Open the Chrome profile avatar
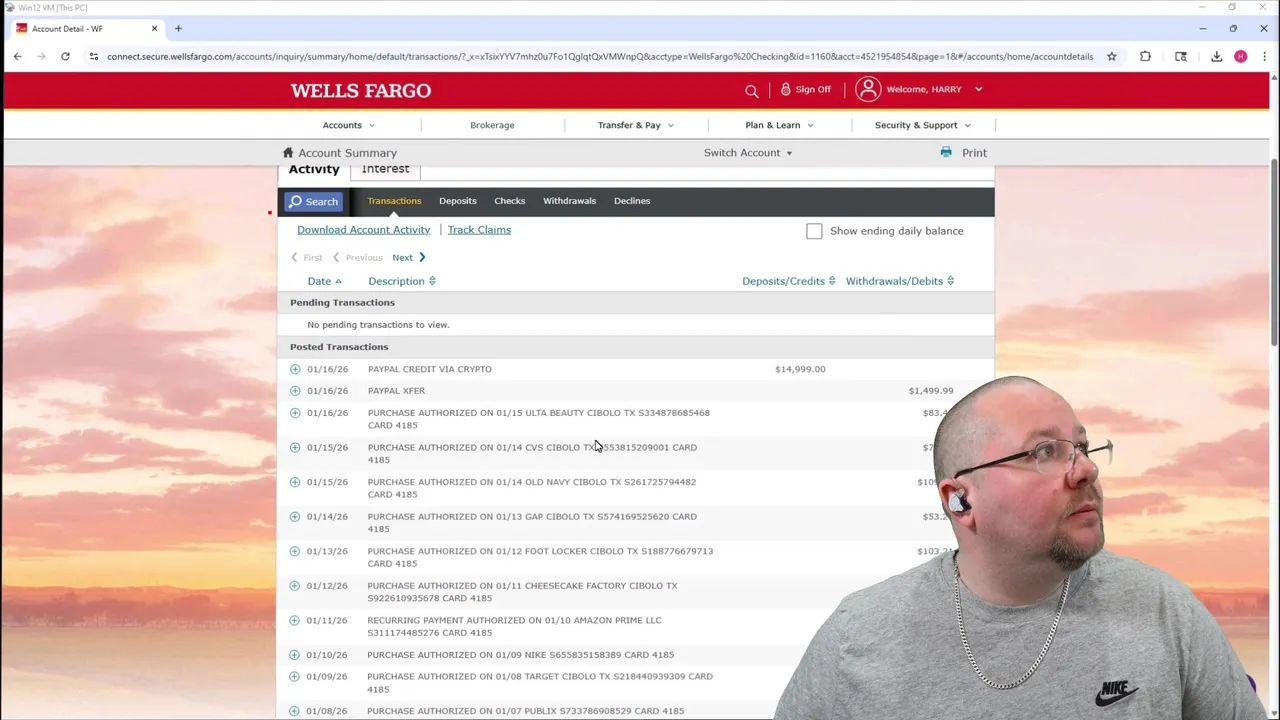The height and width of the screenshot is (720, 1280). click(1241, 56)
